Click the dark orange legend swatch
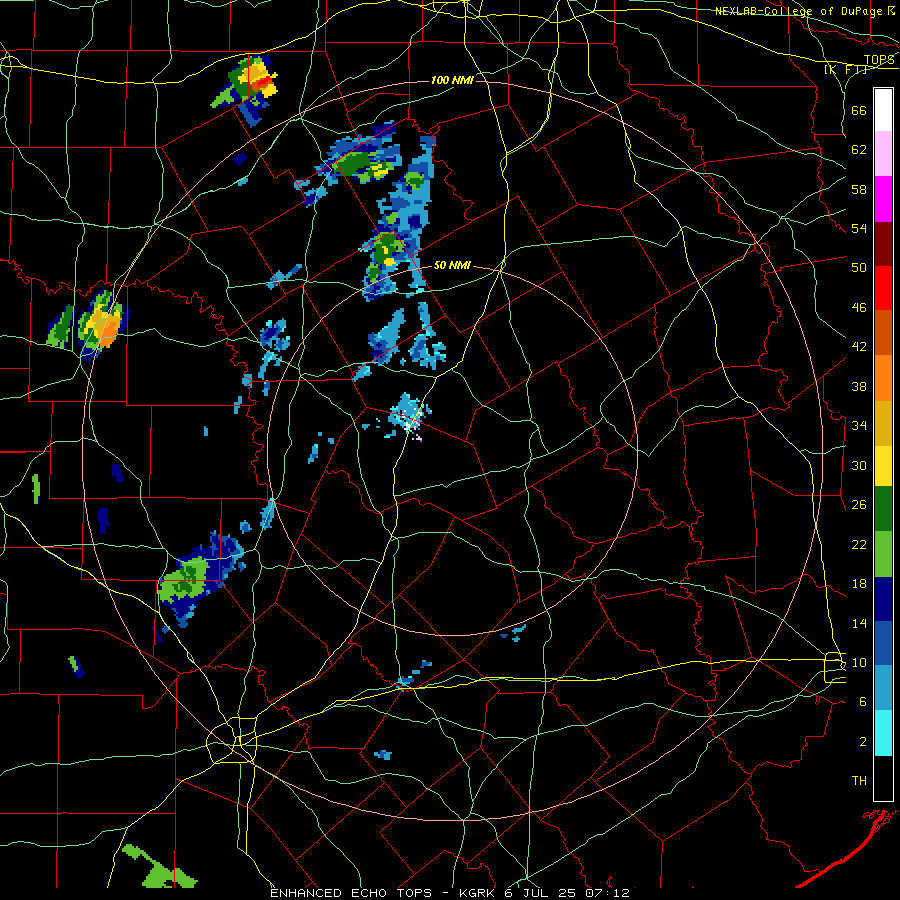 pyautogui.click(x=883, y=332)
